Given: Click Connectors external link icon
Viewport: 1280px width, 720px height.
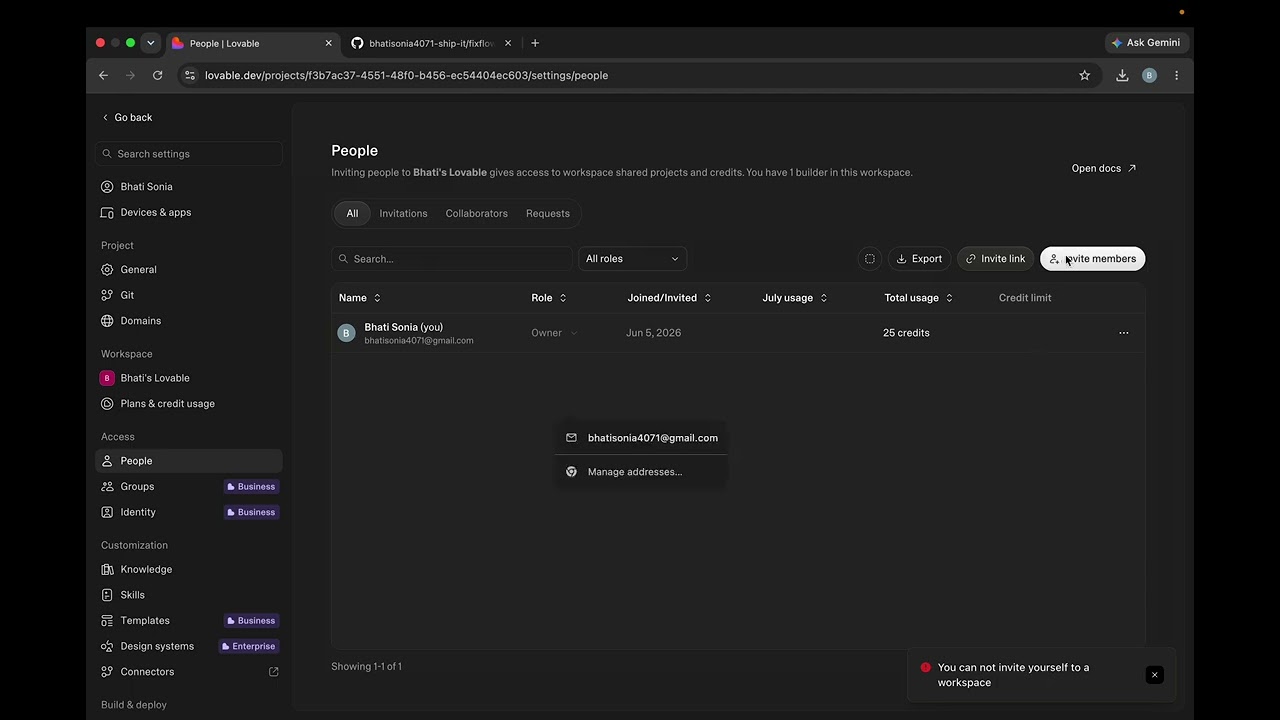Looking at the screenshot, I should click(x=274, y=672).
